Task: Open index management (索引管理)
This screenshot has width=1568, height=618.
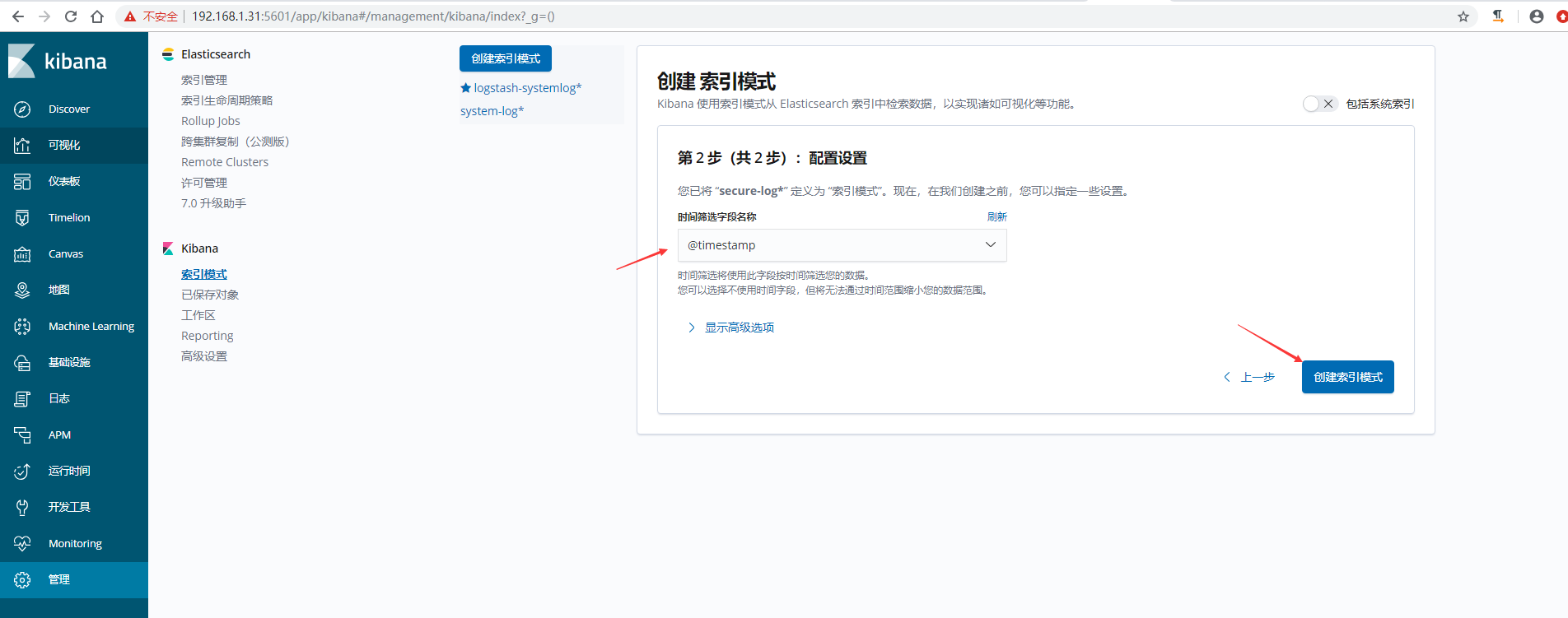Action: [204, 80]
